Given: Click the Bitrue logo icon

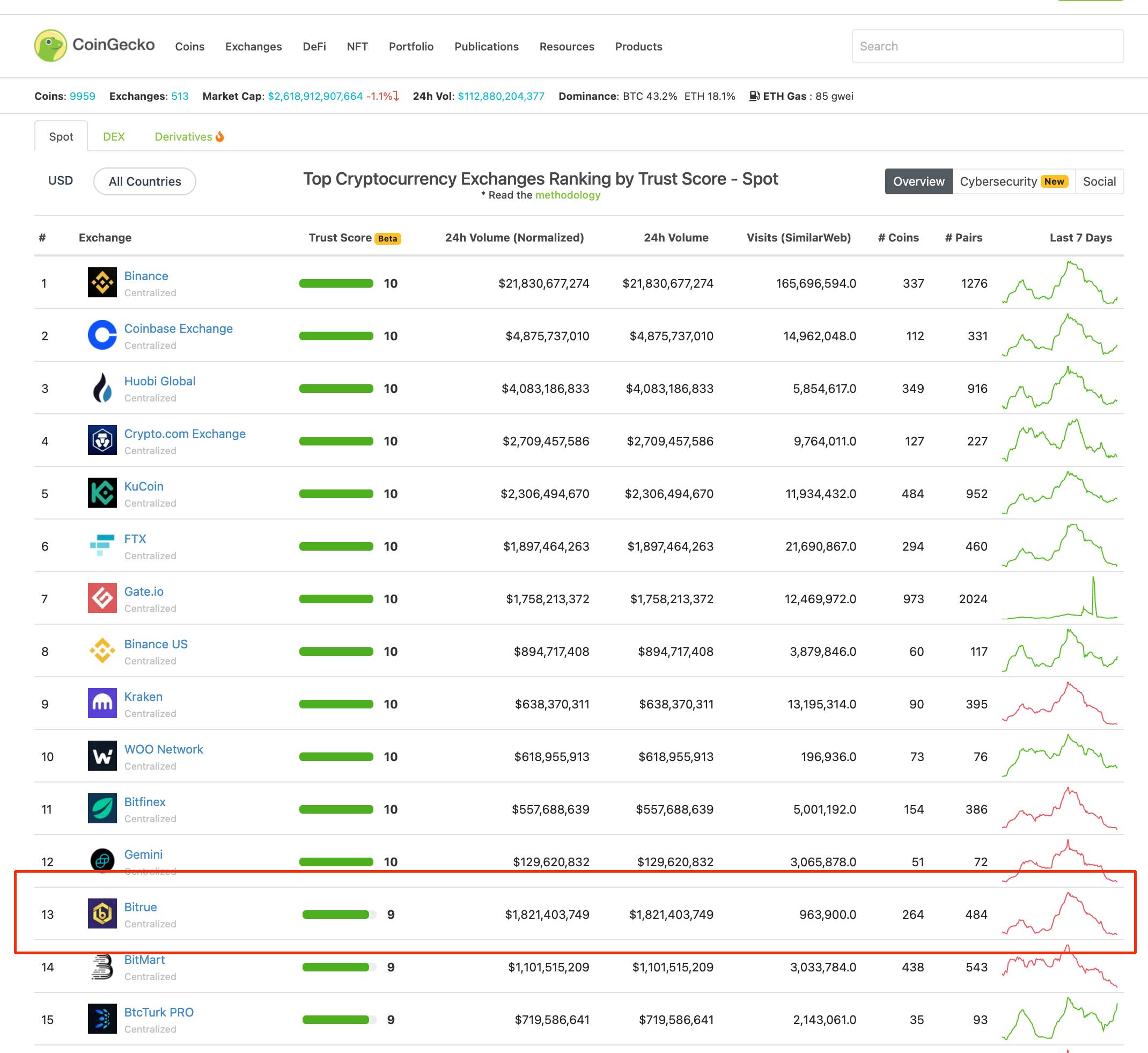Looking at the screenshot, I should point(102,914).
